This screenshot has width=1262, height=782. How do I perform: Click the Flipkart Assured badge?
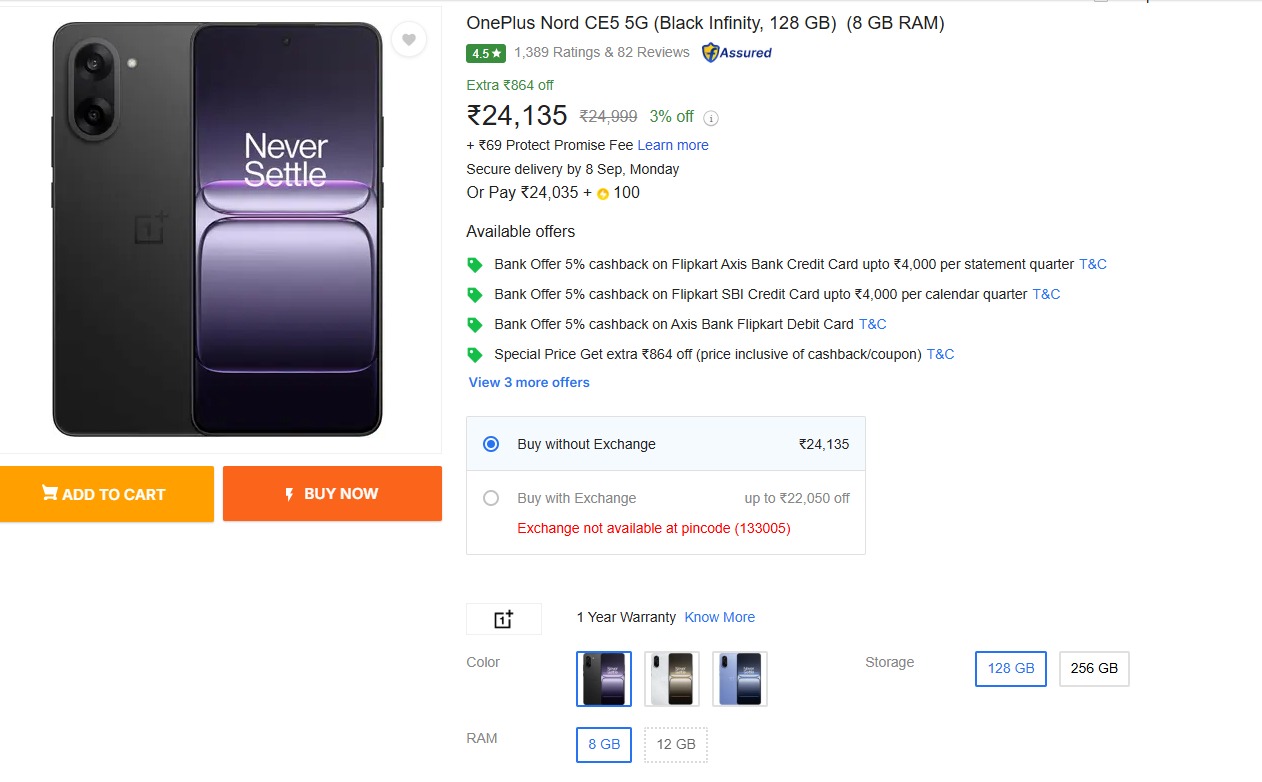click(737, 53)
